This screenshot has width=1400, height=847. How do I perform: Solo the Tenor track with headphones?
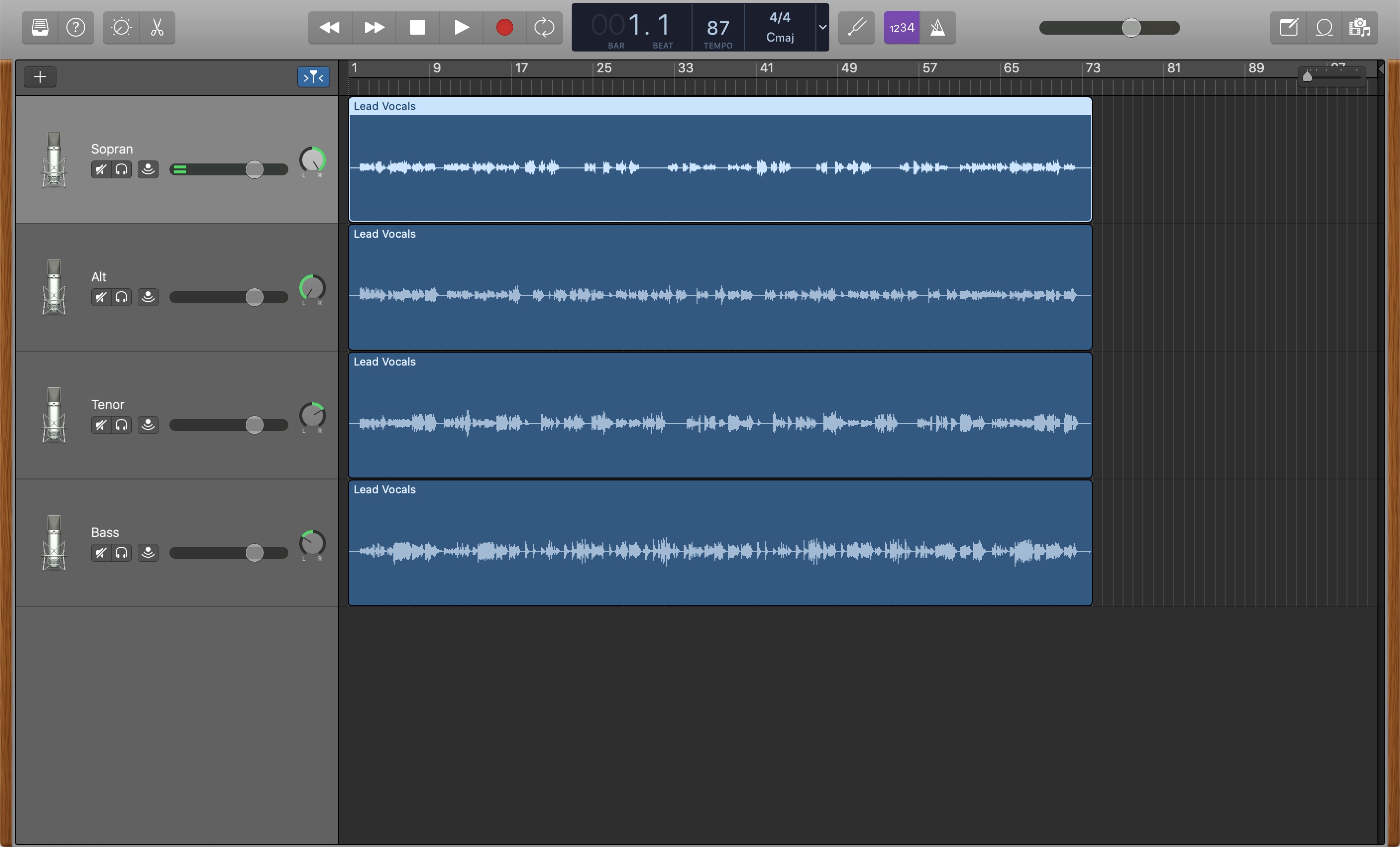(121, 425)
